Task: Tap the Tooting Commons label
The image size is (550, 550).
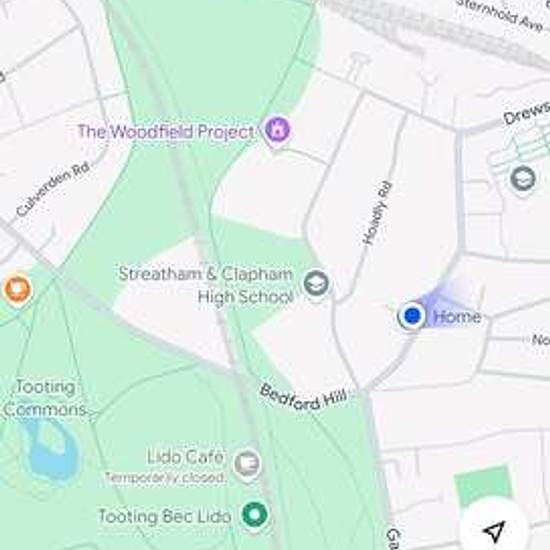Action: pyautogui.click(x=45, y=398)
